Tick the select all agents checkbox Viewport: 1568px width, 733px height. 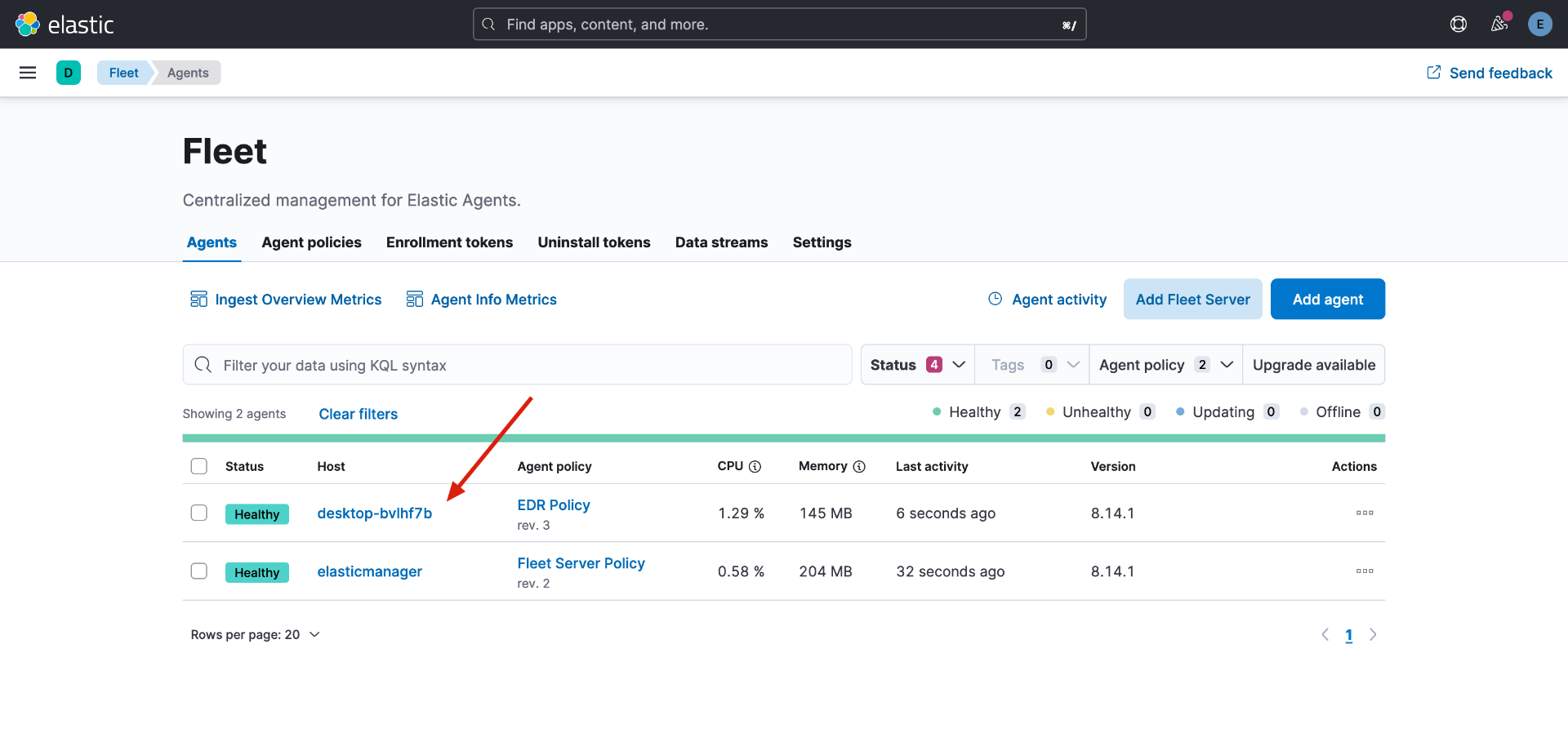[199, 466]
